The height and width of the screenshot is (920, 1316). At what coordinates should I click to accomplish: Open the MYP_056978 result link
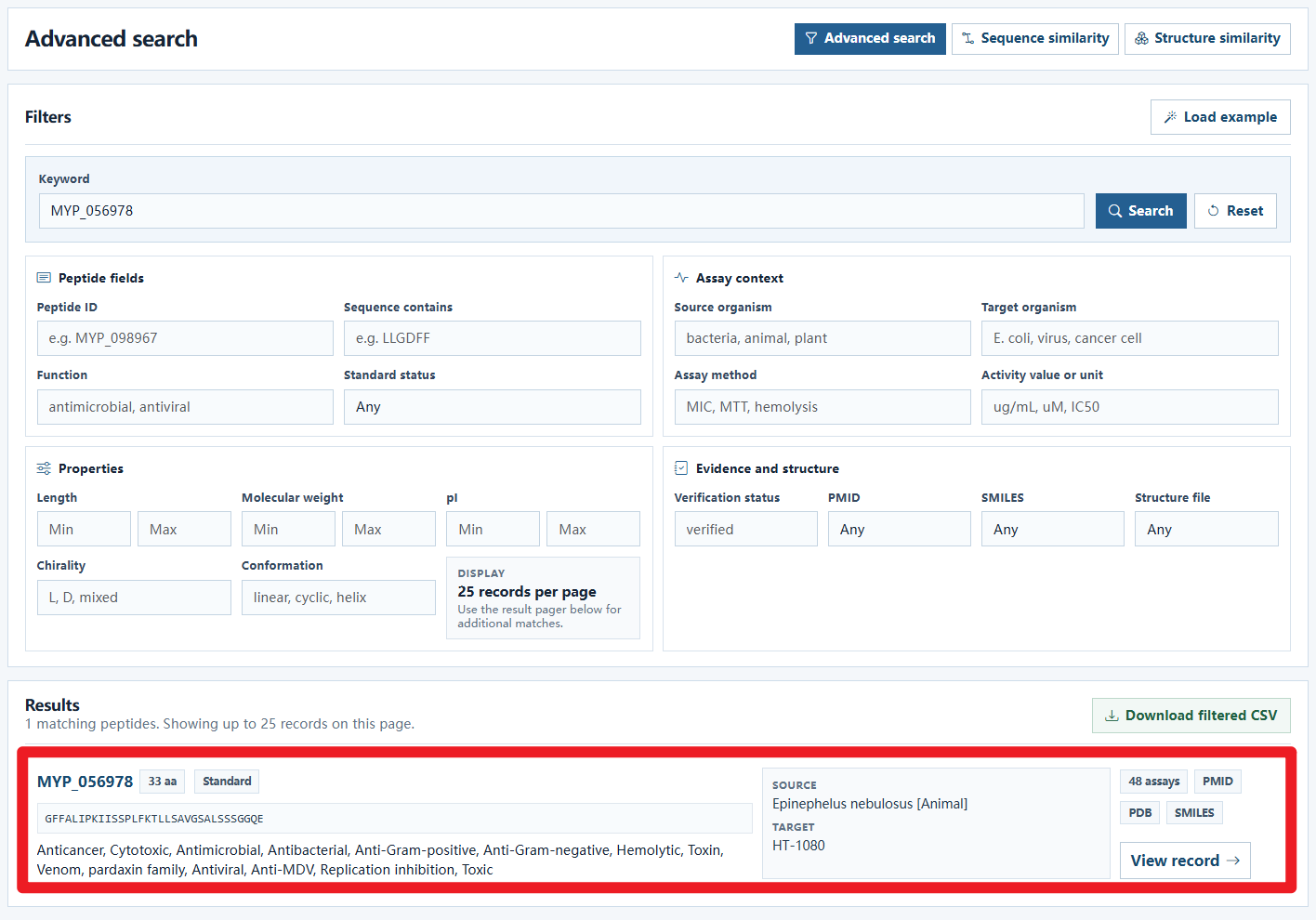[x=85, y=782]
